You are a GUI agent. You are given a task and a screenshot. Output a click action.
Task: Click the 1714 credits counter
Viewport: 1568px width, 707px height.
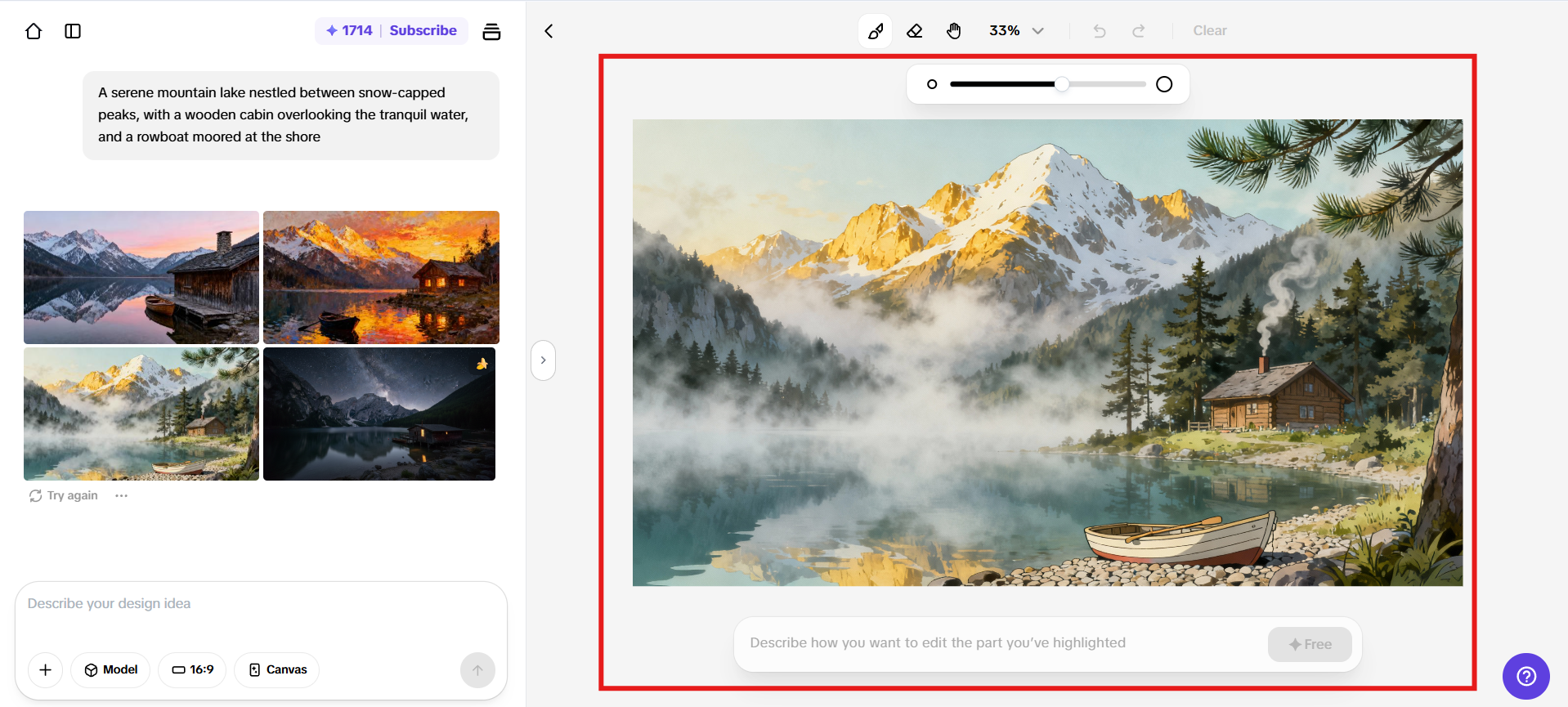(x=349, y=30)
